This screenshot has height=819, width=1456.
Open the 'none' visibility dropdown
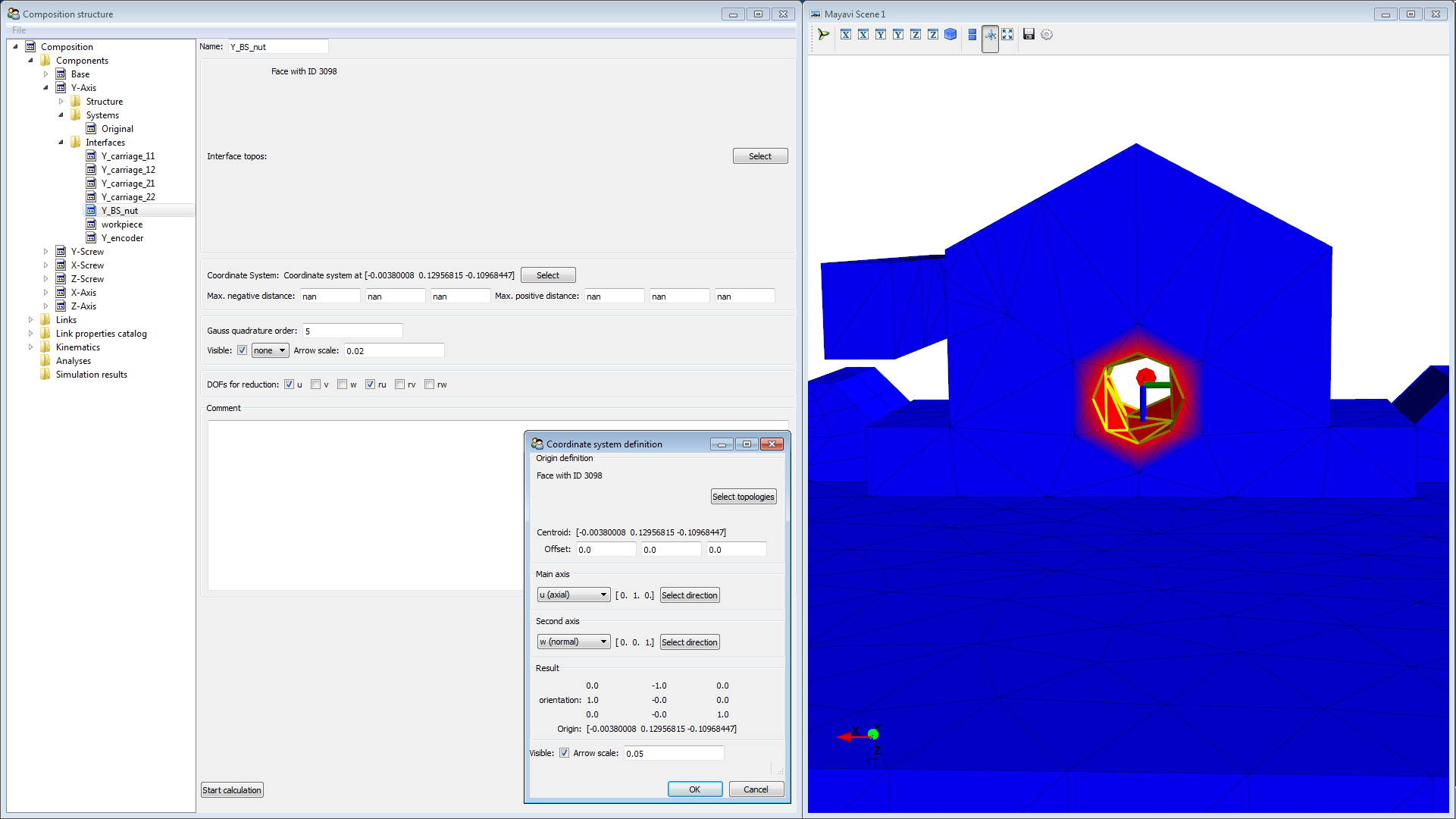[270, 350]
